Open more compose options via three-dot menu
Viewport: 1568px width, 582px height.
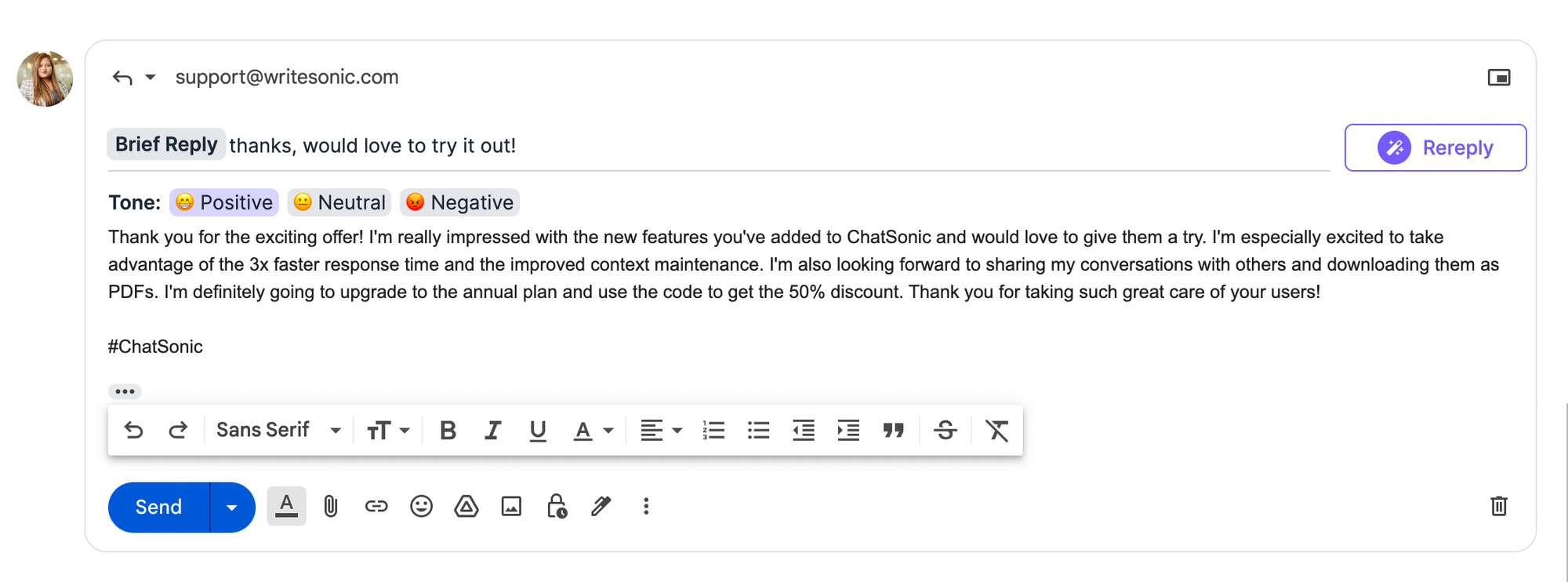click(645, 507)
